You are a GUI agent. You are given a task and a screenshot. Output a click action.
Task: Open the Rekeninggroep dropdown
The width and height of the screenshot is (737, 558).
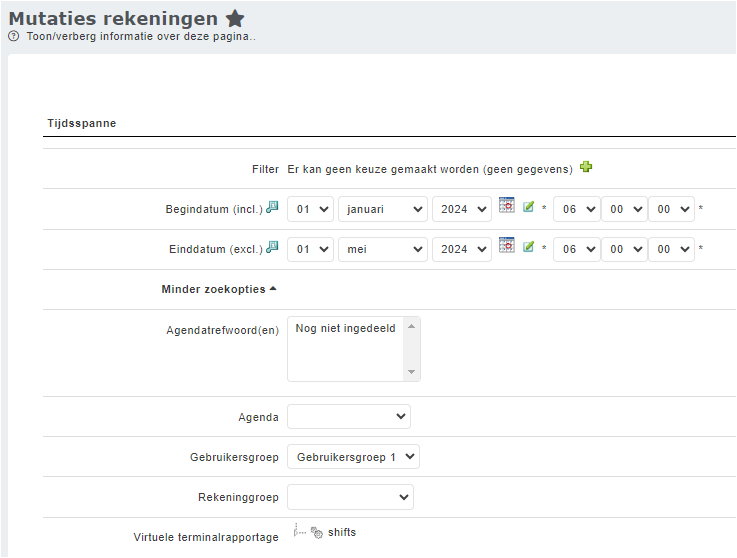350,497
